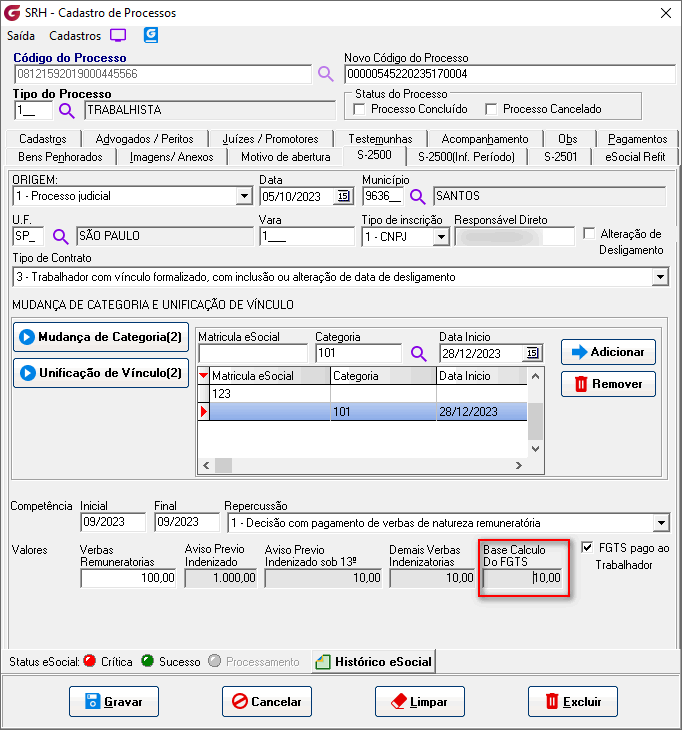
Task: Switch to the S-2501 tab
Action: tap(560, 156)
